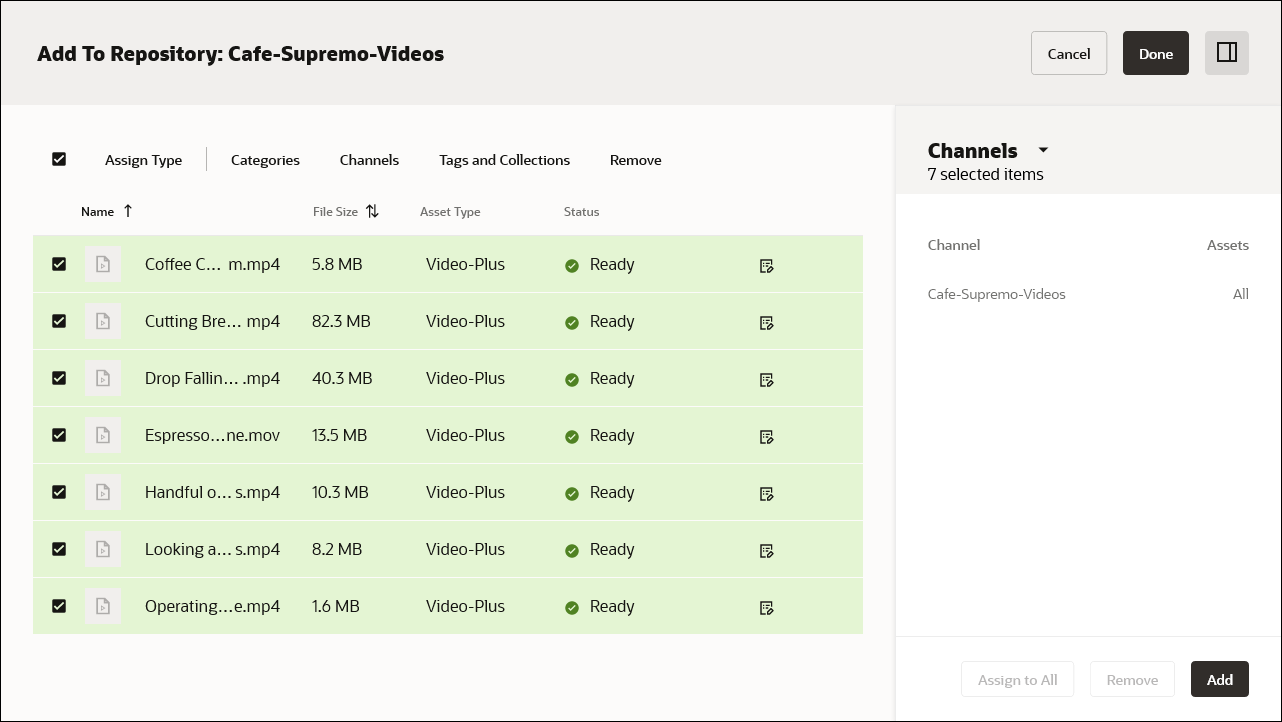Open the Channels panel dropdown
Image resolution: width=1282 pixels, height=722 pixels.
tap(1043, 150)
